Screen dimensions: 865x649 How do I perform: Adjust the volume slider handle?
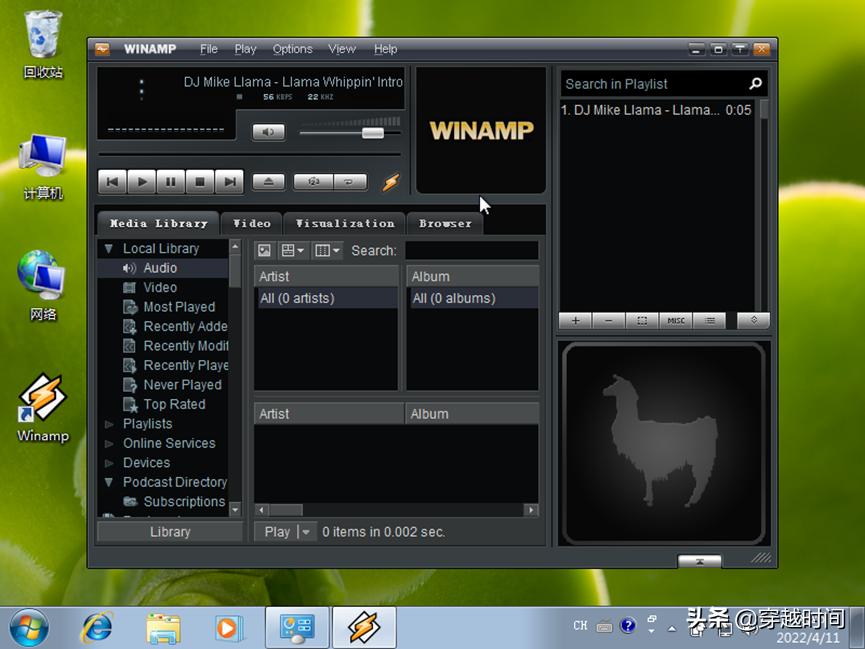pyautogui.click(x=373, y=133)
